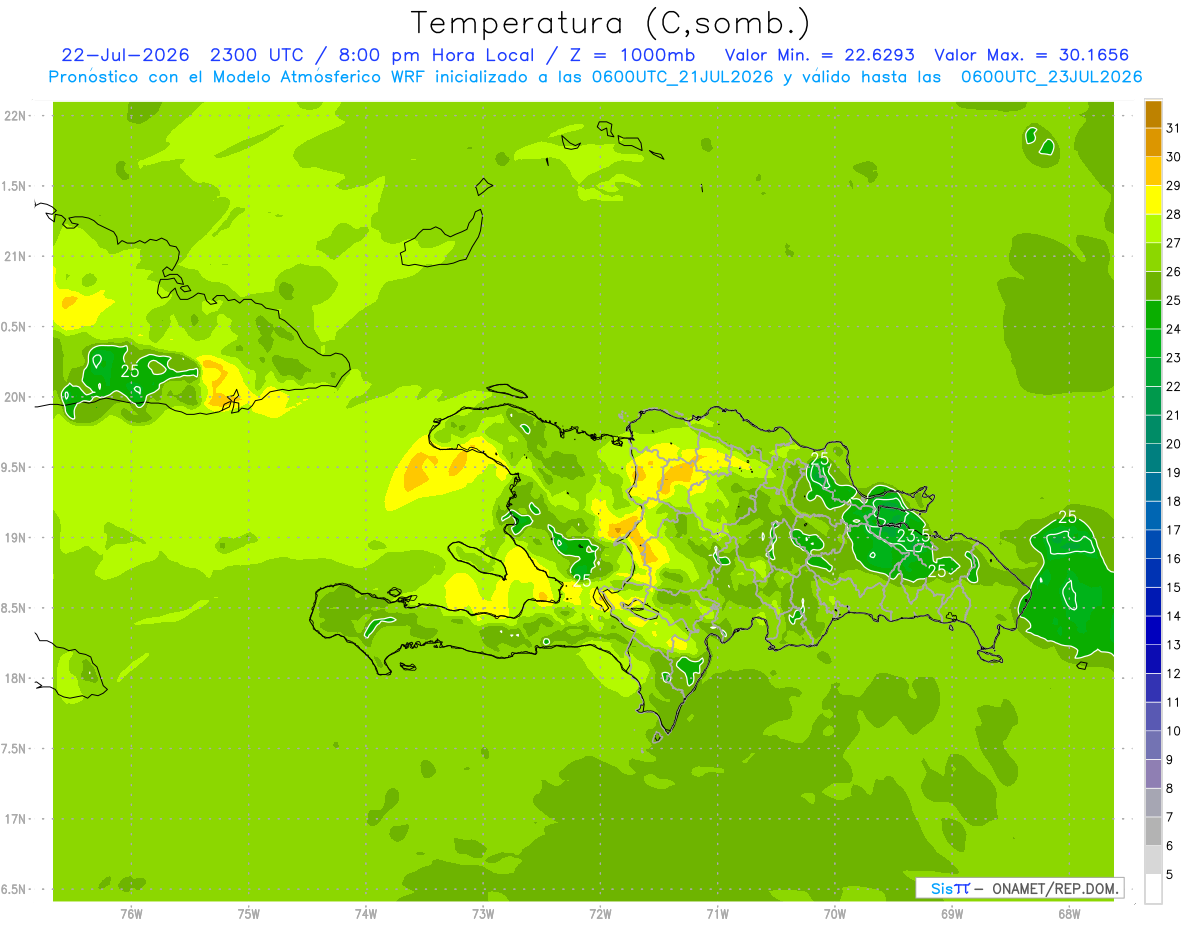Click the teal colorbar swatch between 19 and 20

[x=1153, y=458]
